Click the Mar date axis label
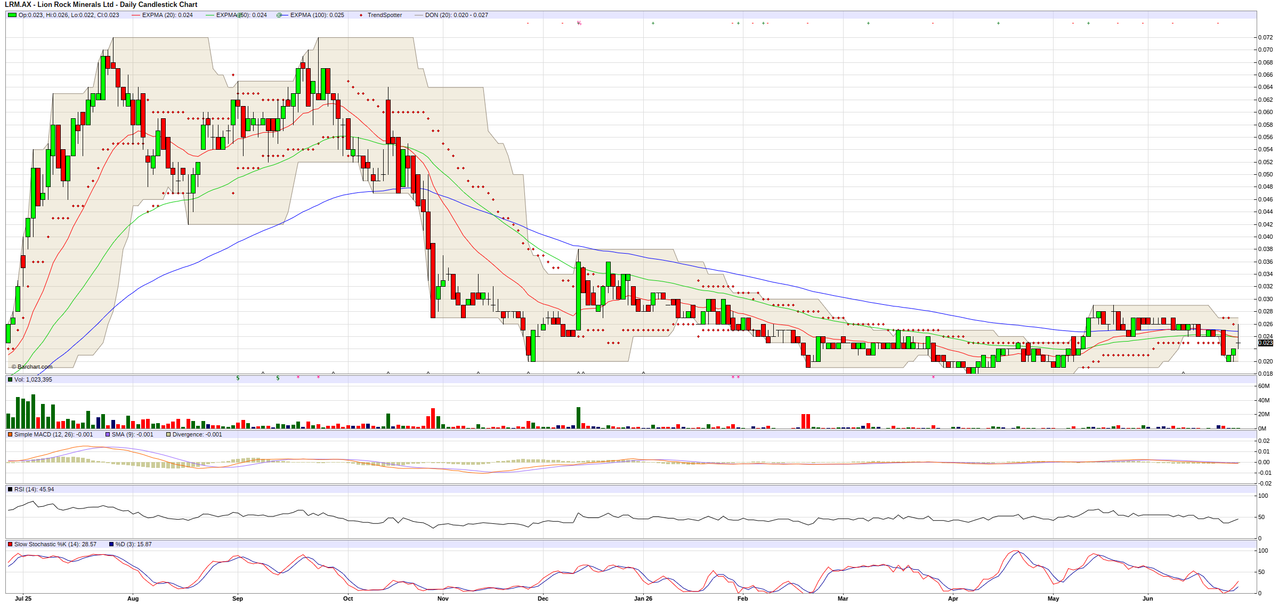 843,598
